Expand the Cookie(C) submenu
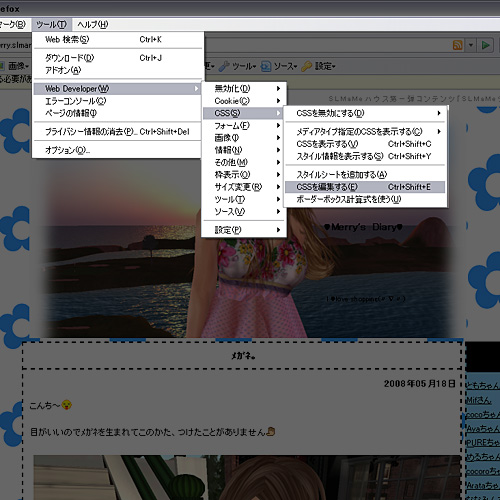 click(x=244, y=101)
